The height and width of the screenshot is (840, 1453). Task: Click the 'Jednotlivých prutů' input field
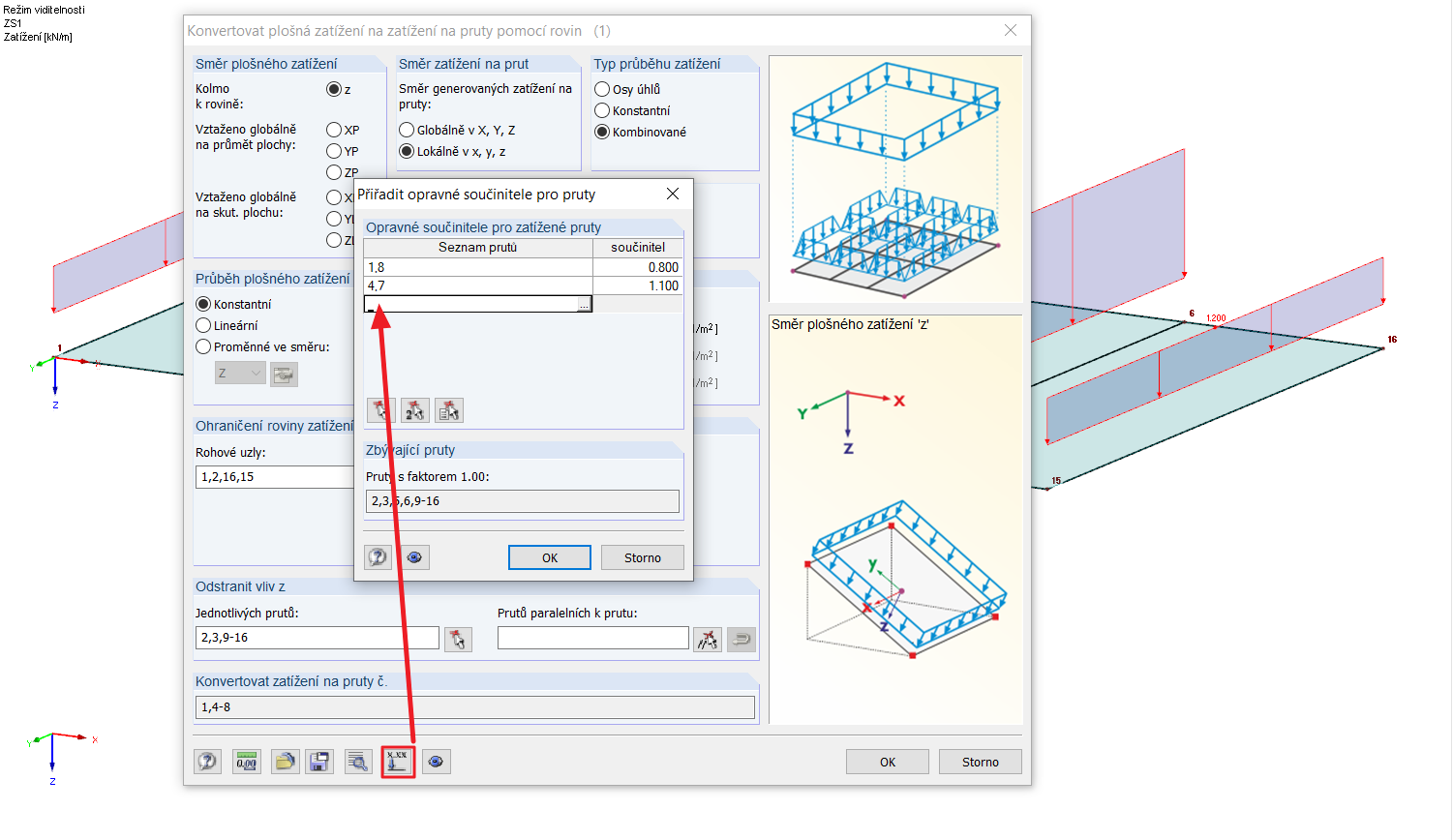pos(318,638)
